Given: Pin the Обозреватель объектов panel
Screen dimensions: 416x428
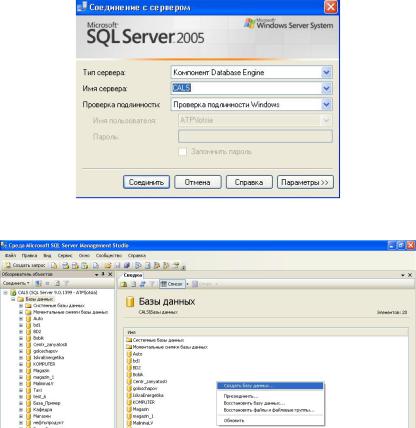Looking at the screenshot, I should [x=103, y=274].
